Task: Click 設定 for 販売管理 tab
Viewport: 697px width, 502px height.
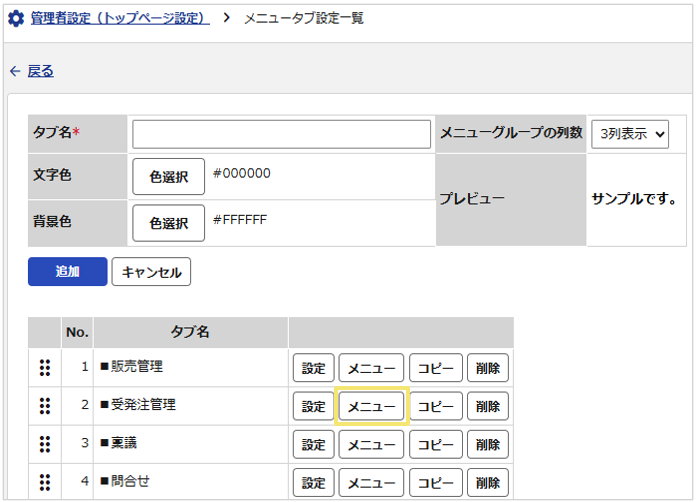Action: point(313,368)
